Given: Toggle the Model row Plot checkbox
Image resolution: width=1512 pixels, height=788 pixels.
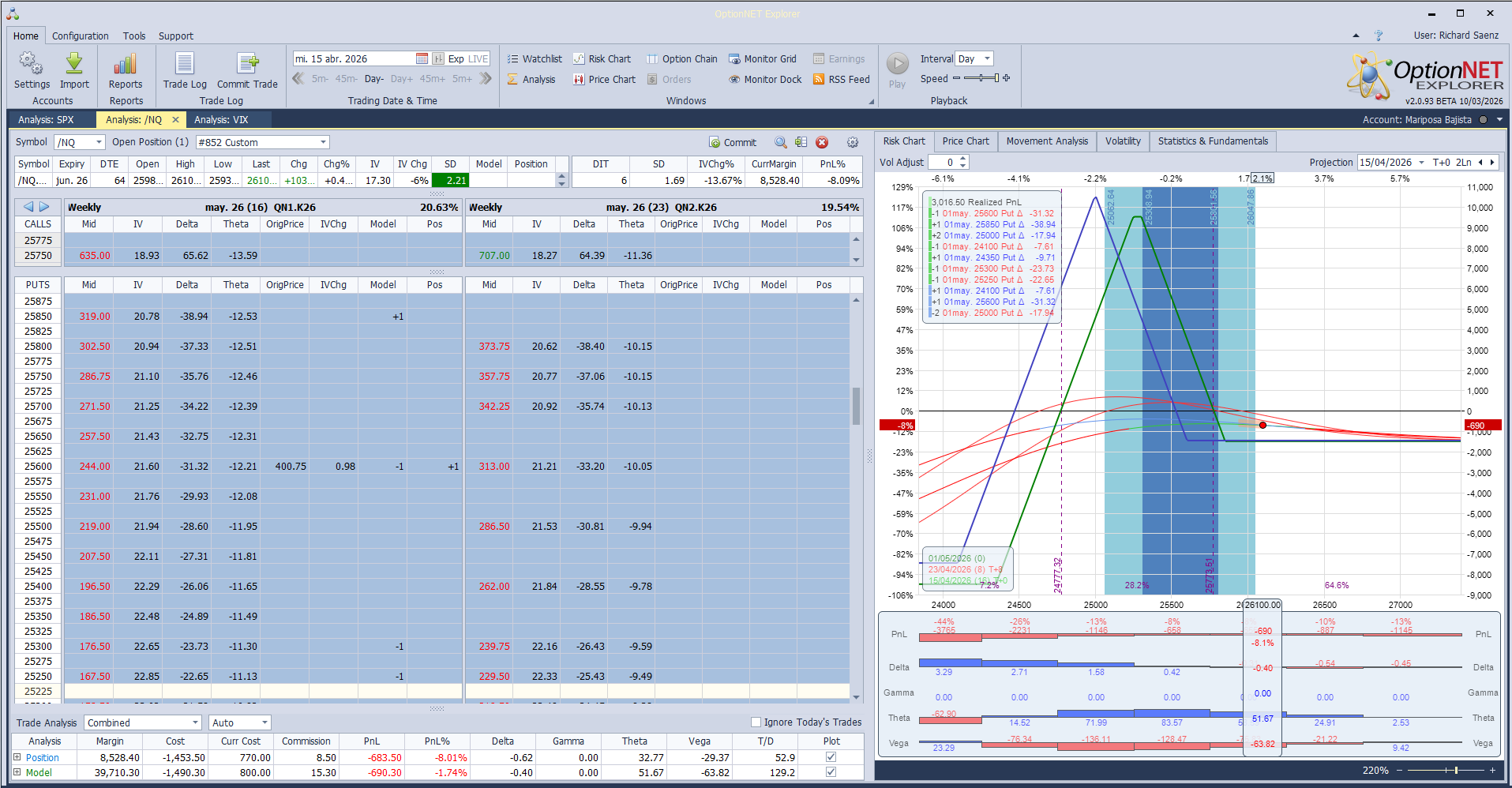Looking at the screenshot, I should (831, 772).
